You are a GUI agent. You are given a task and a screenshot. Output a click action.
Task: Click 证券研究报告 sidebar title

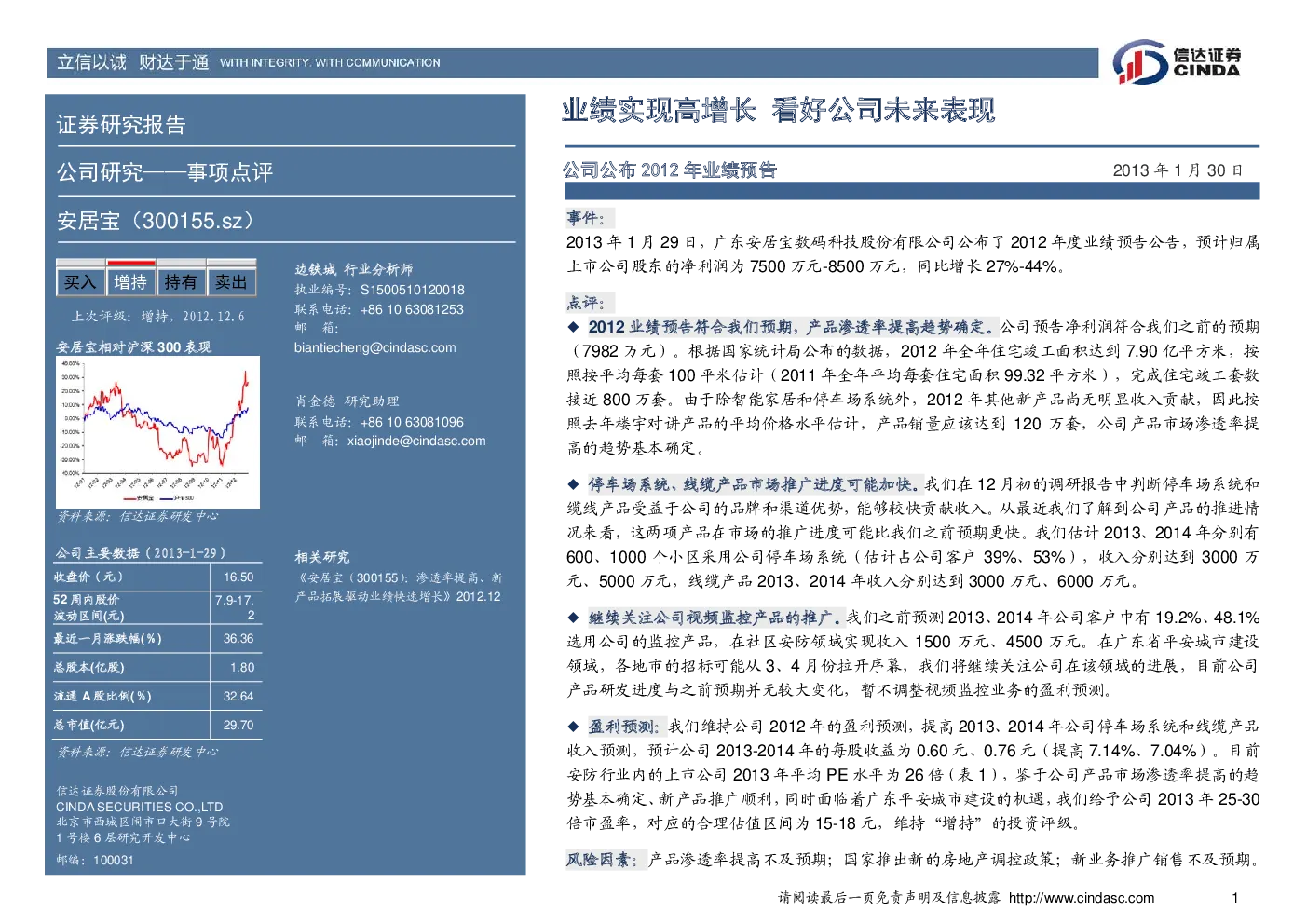(121, 125)
